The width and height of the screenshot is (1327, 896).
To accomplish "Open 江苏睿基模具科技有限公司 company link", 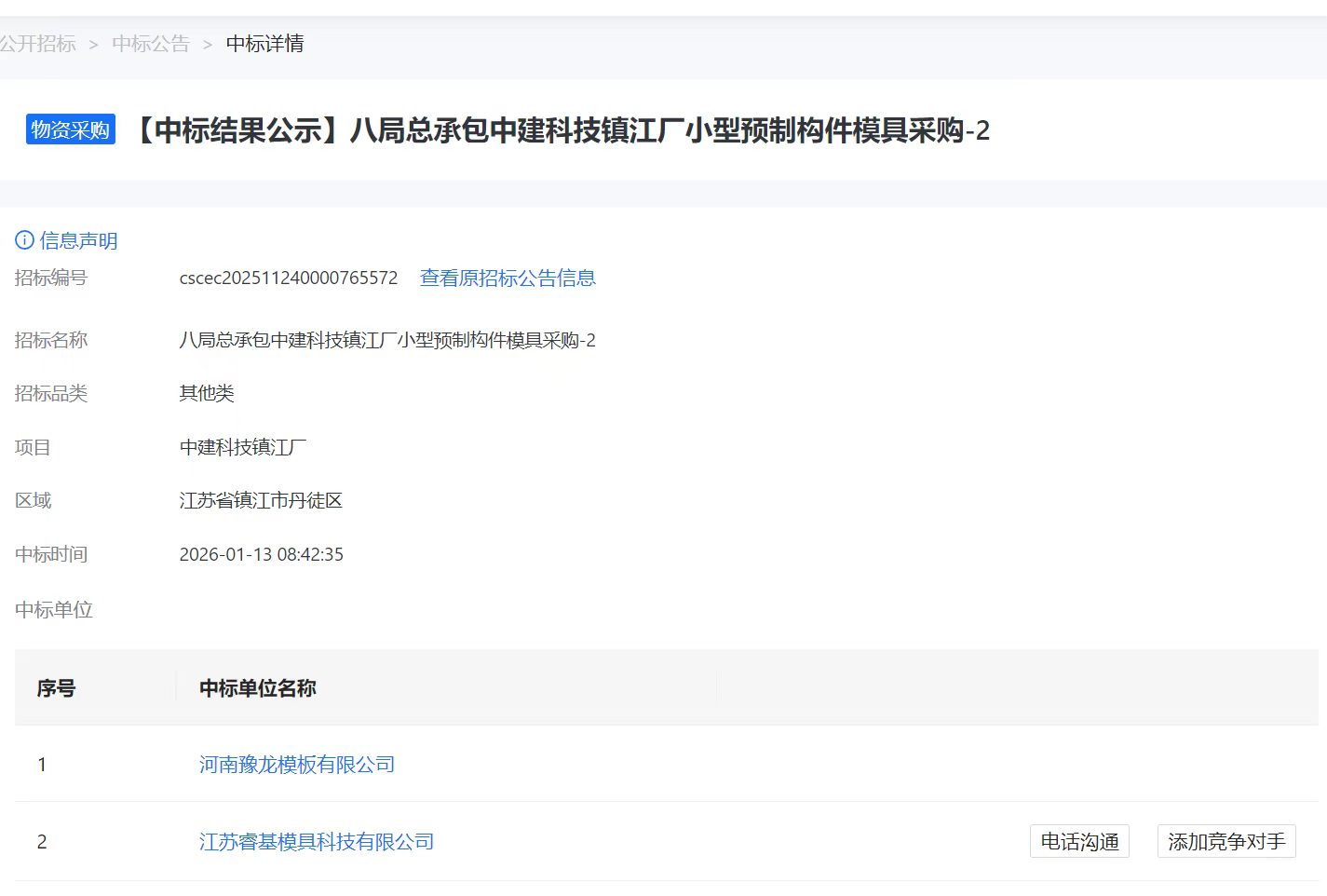I will [316, 842].
